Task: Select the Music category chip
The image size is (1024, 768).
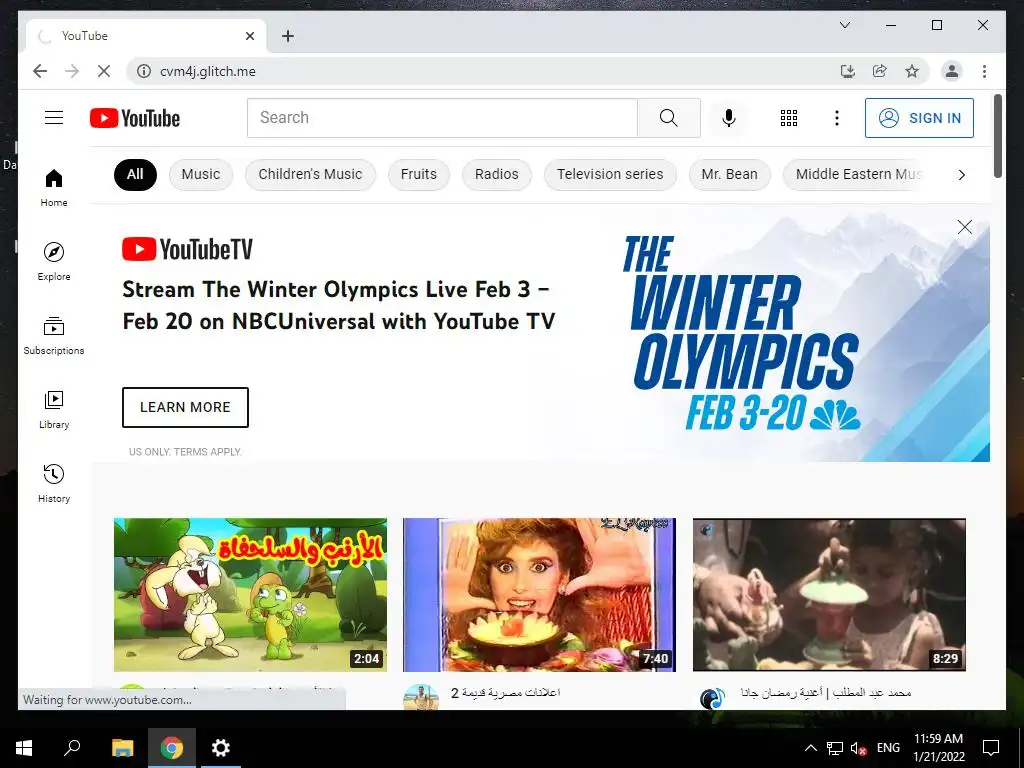Action: 200,174
